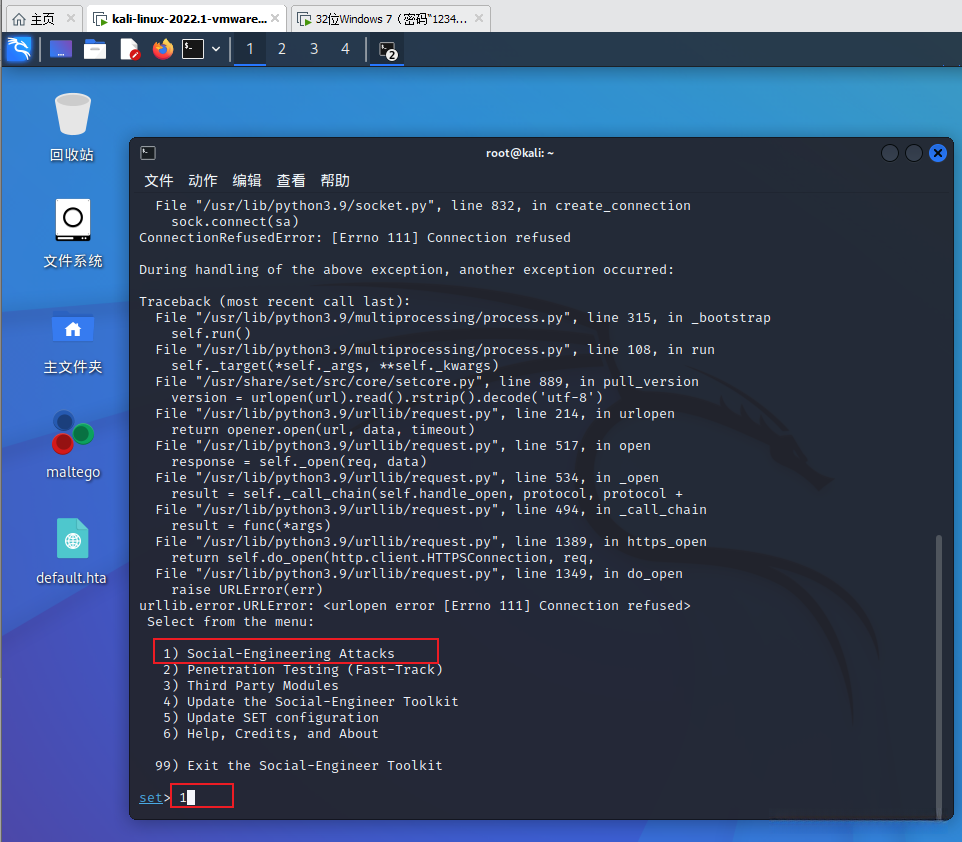The image size is (962, 842).
Task: Click '2) Penetration Testing (Fast-Track)' line
Action: [302, 670]
